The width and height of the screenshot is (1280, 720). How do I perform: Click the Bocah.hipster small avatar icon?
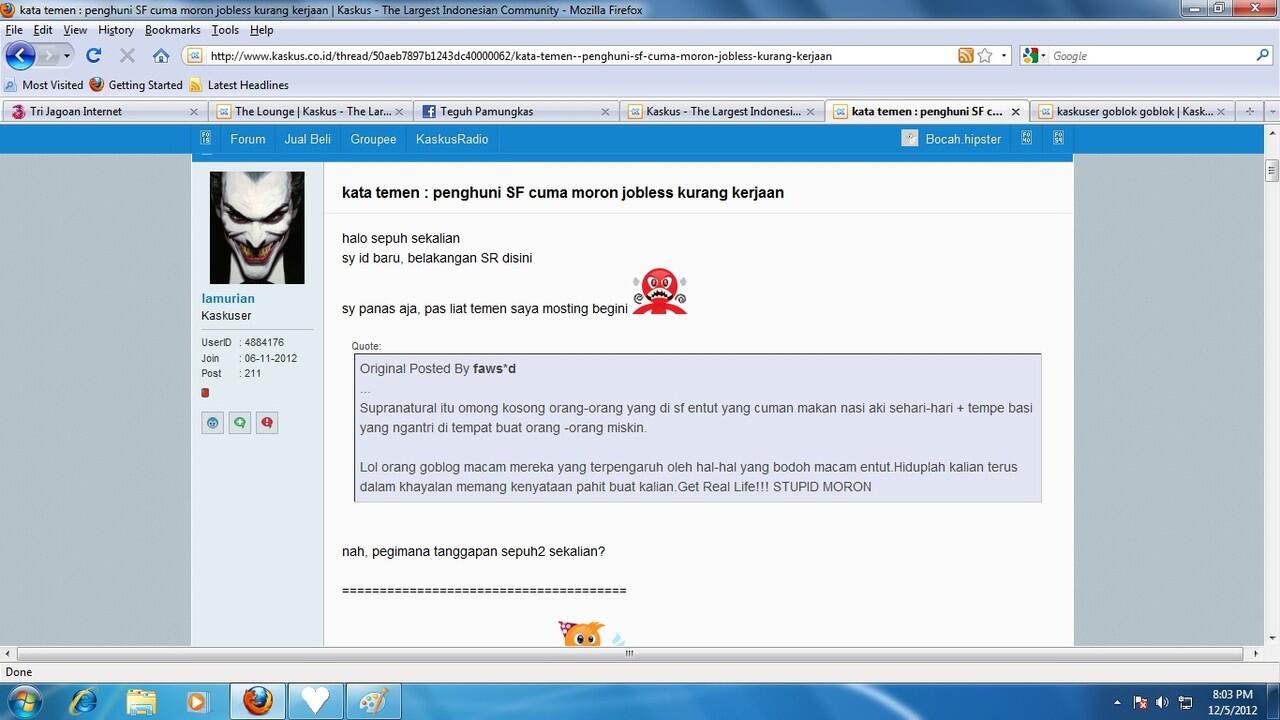909,138
